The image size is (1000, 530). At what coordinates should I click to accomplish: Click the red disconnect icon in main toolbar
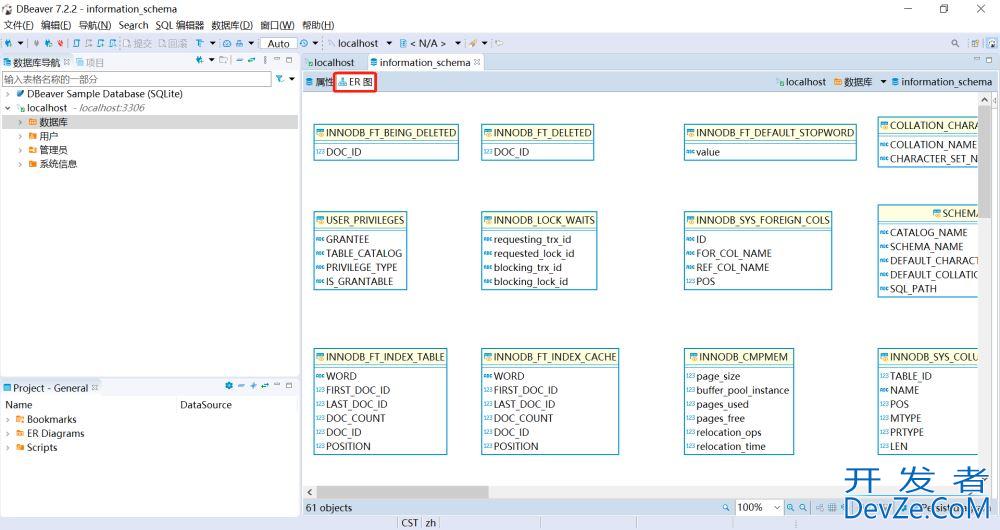pyautogui.click(x=60, y=43)
